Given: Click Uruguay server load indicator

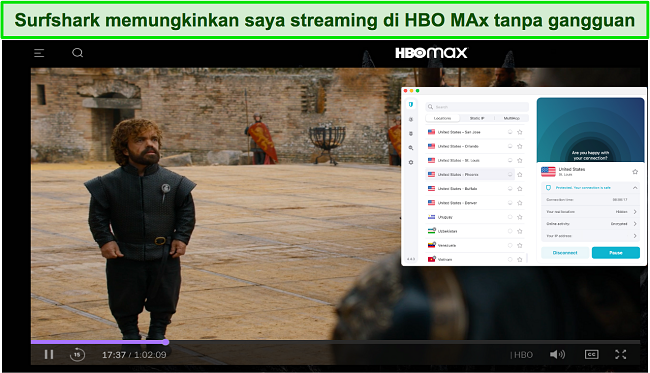Looking at the screenshot, I should pyautogui.click(x=510, y=217).
